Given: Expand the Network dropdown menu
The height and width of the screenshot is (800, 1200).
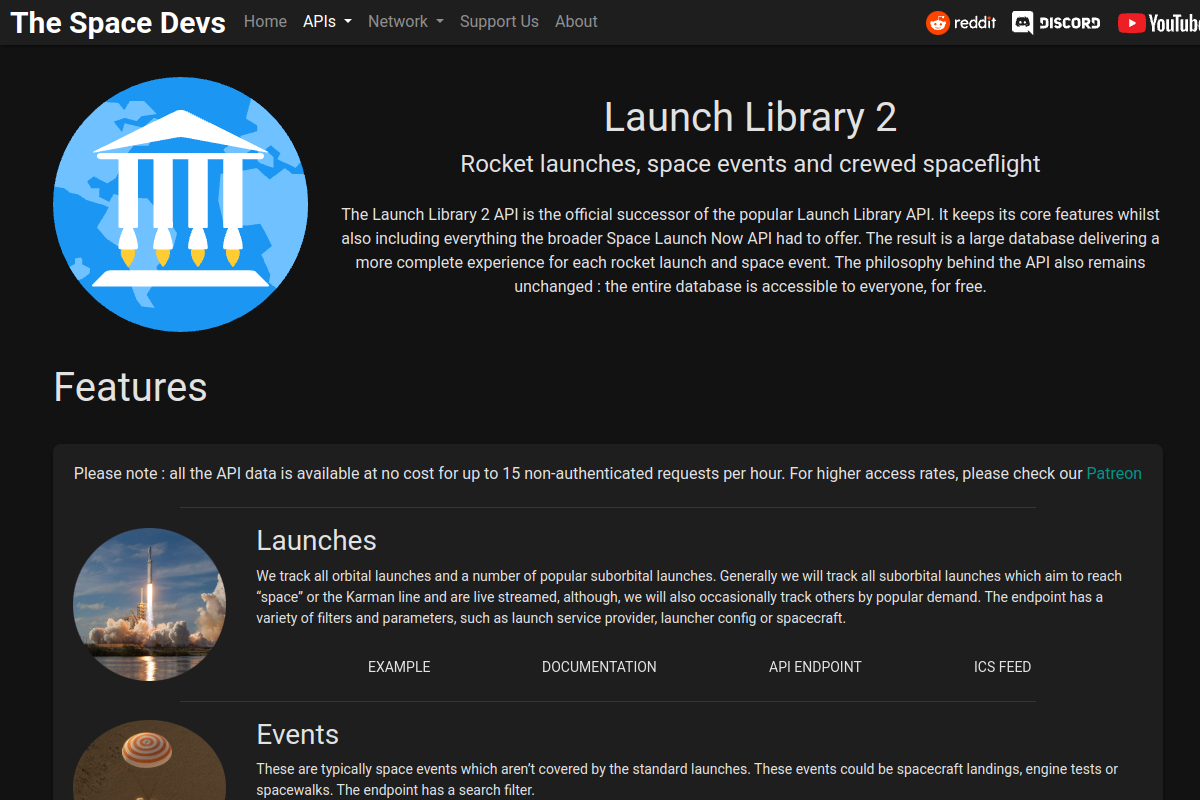Looking at the screenshot, I should click(x=405, y=21).
